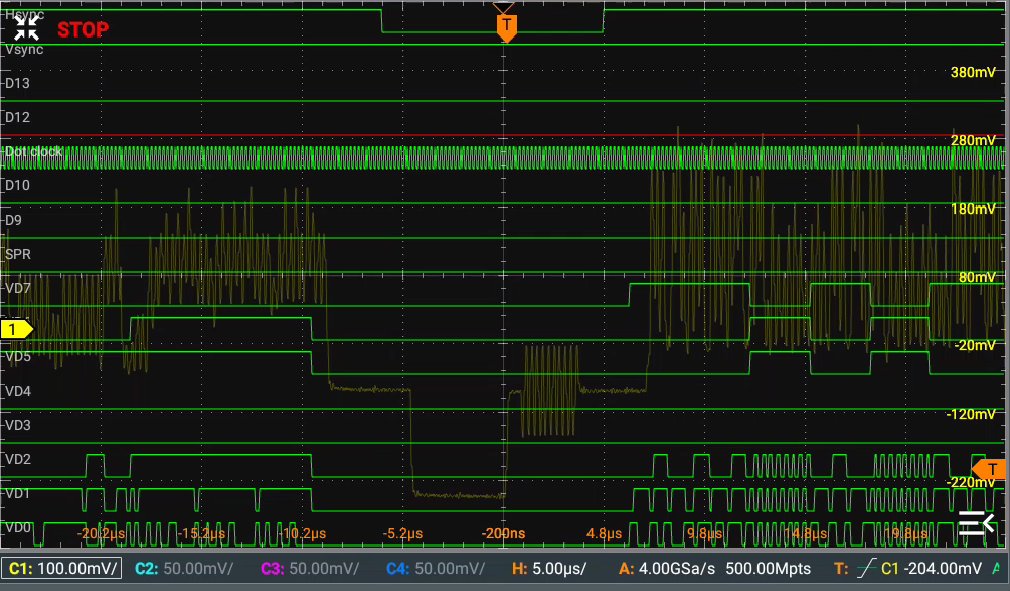The height and width of the screenshot is (591, 1010).
Task: Enable channel C2 50.00mV/
Action: pos(184,568)
